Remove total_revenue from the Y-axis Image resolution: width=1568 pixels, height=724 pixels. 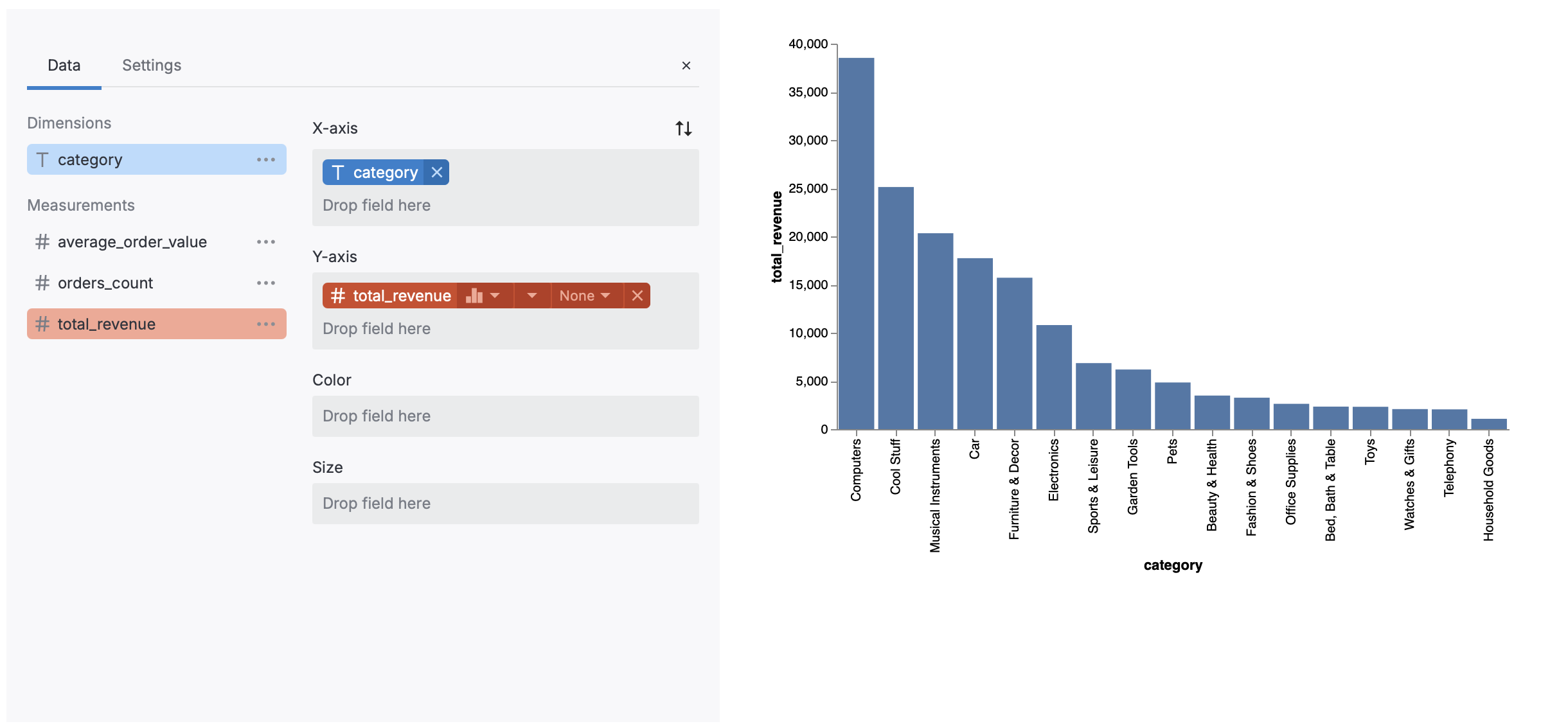click(x=637, y=296)
